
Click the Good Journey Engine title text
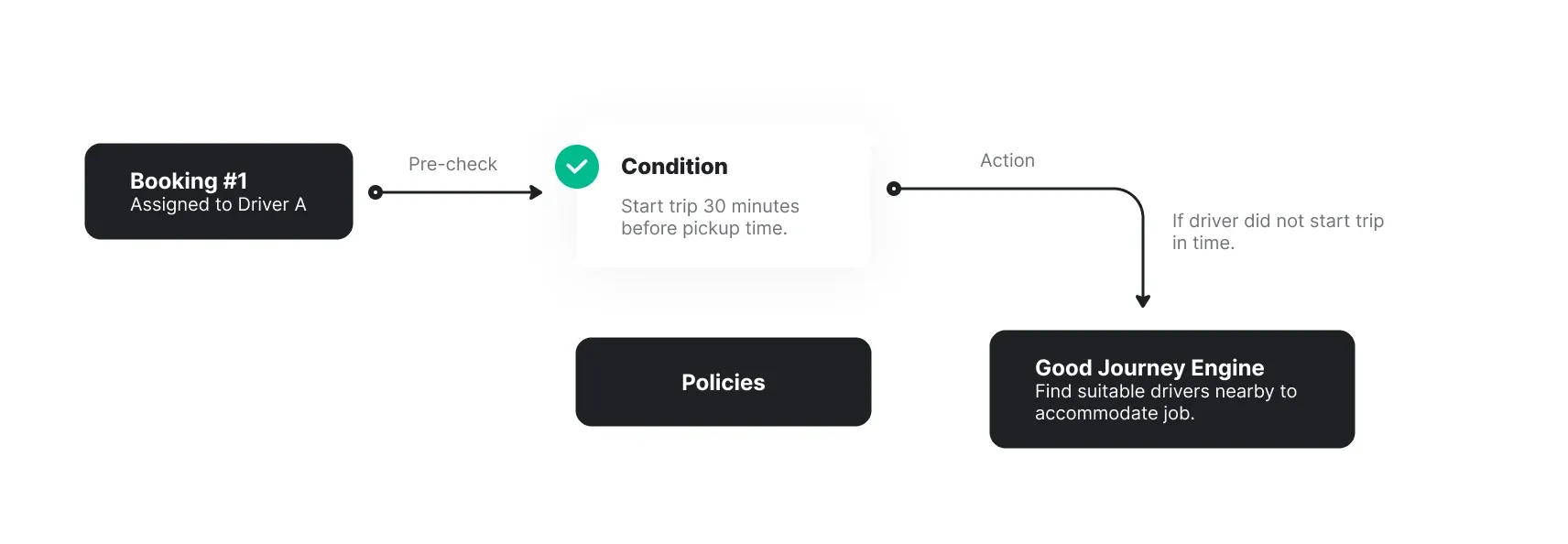click(1149, 367)
